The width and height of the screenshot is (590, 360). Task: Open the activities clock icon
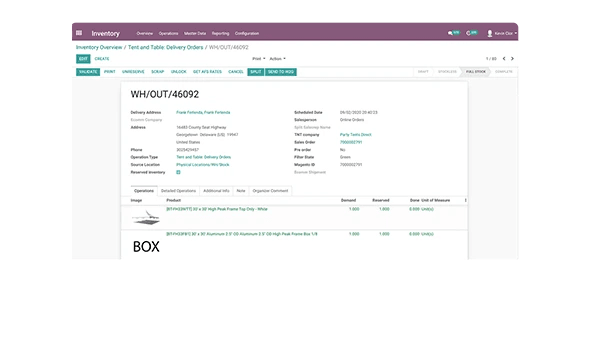point(468,33)
